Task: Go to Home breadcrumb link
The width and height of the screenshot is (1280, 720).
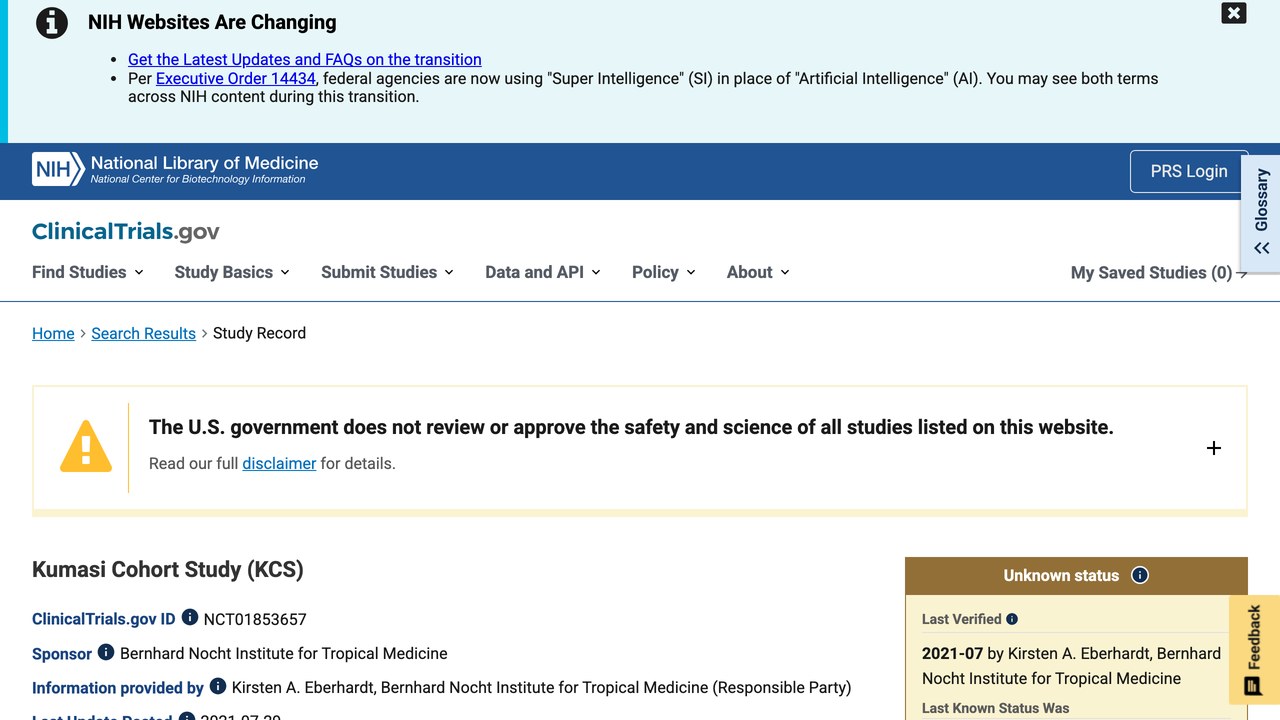Action: 53,333
